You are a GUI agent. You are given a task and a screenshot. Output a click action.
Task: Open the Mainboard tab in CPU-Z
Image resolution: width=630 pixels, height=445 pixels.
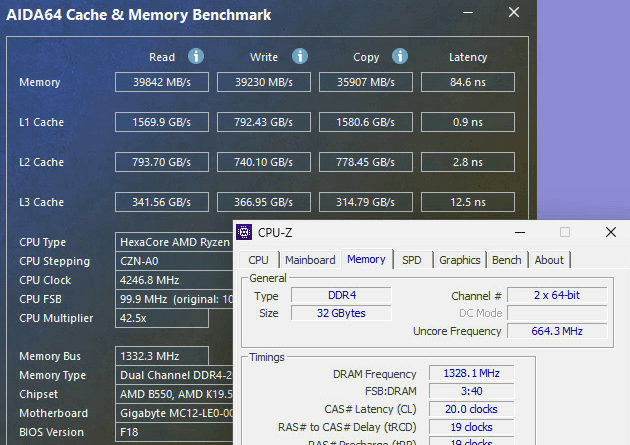[x=310, y=260]
